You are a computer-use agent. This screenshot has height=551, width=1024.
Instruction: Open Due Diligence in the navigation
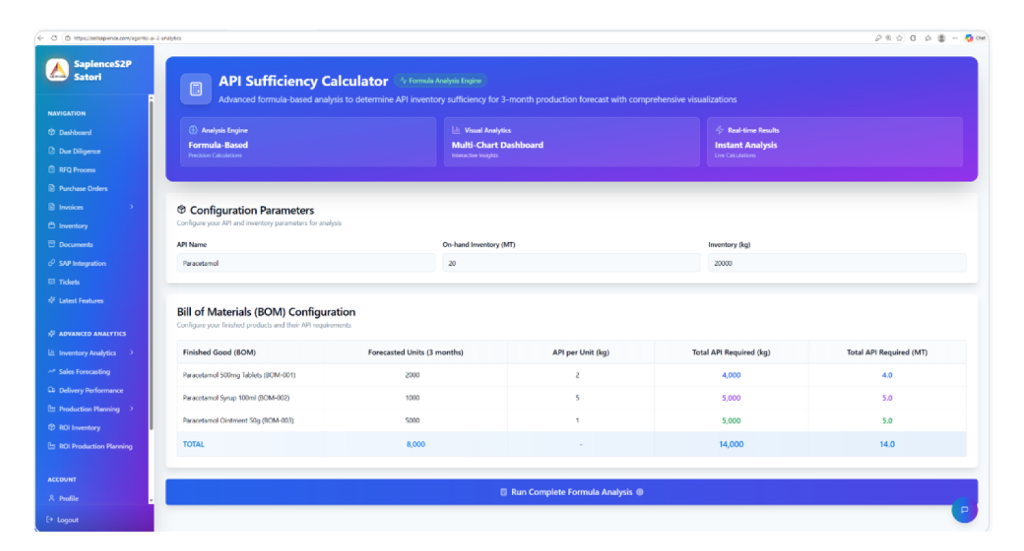[x=80, y=151]
